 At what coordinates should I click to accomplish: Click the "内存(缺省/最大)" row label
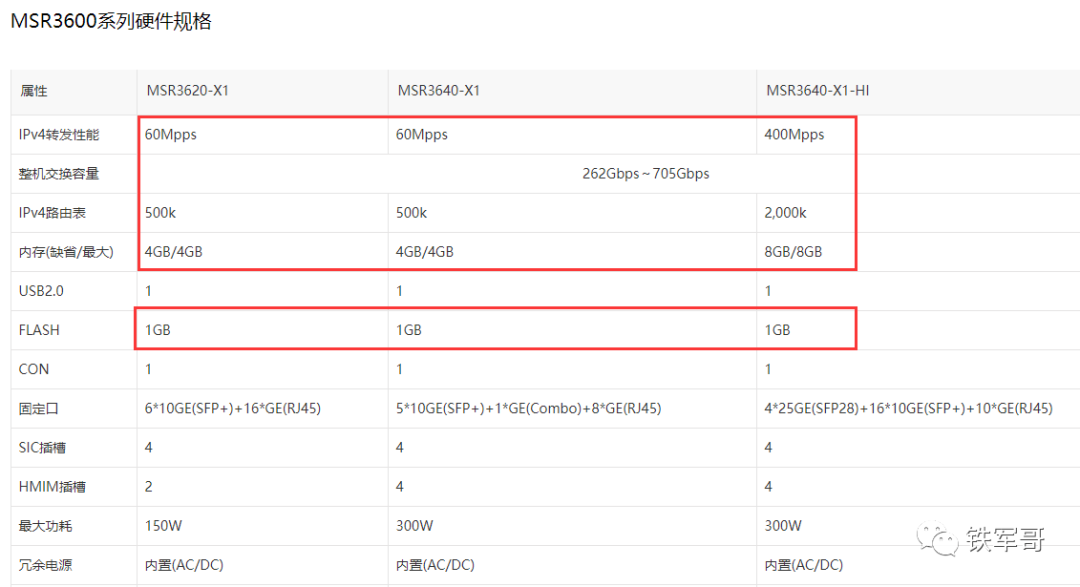(x=66, y=252)
